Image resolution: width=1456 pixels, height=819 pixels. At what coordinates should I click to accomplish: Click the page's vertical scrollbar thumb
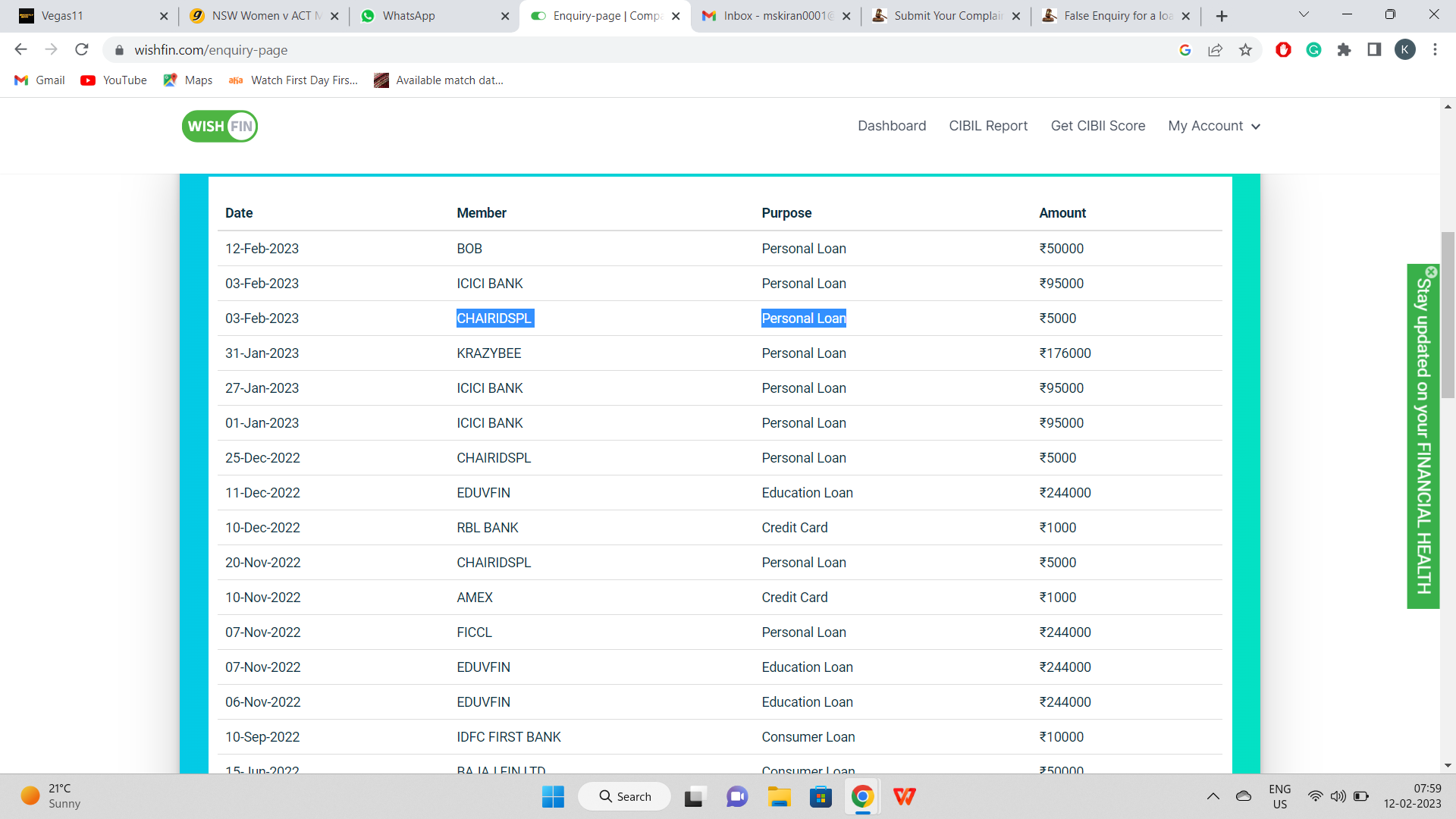(x=1448, y=315)
